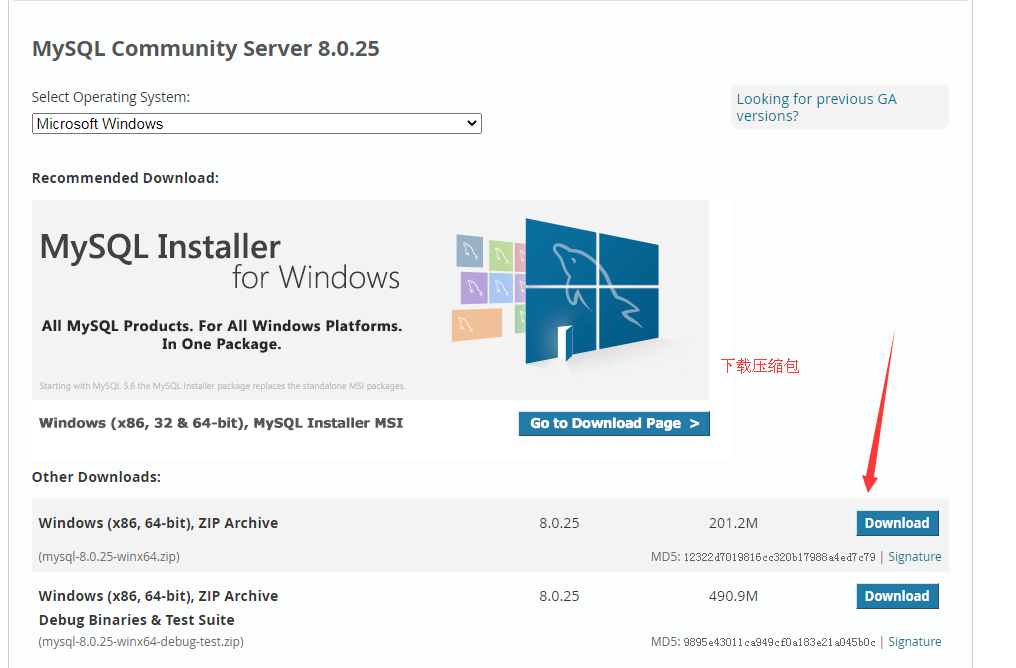Image resolution: width=1016 pixels, height=668 pixels.
Task: Click Starting with MySQL 5.6 note
Action: coord(222,386)
